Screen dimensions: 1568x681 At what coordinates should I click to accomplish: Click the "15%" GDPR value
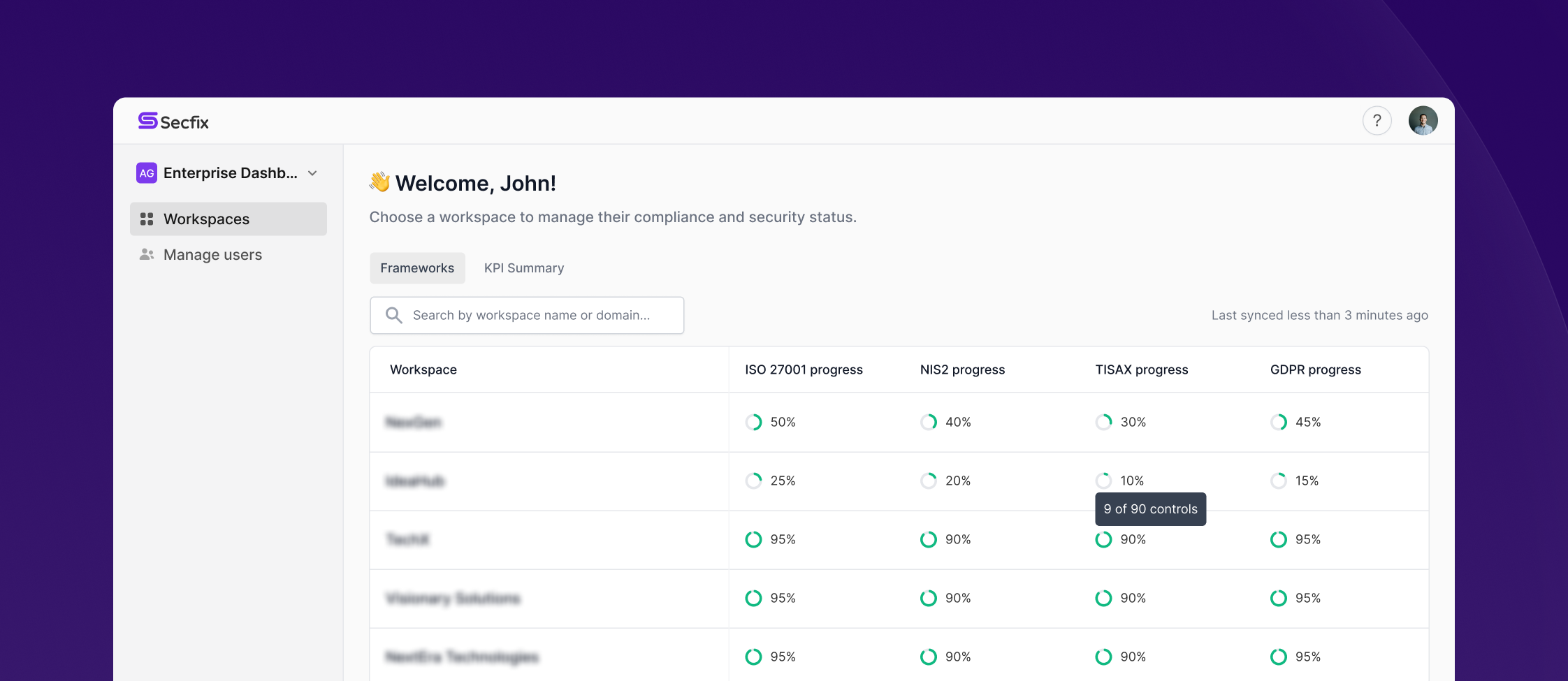1307,481
